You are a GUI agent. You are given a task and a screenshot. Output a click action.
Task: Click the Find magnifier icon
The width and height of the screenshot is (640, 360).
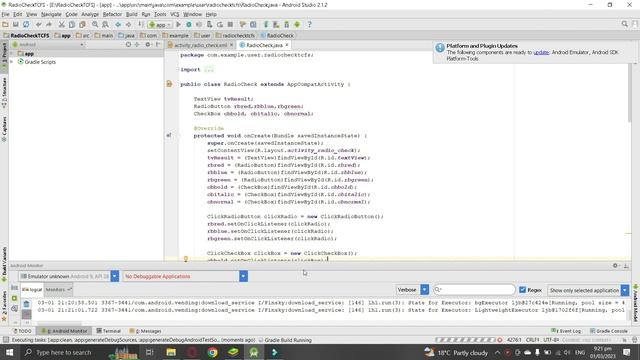[x=95, y=24]
